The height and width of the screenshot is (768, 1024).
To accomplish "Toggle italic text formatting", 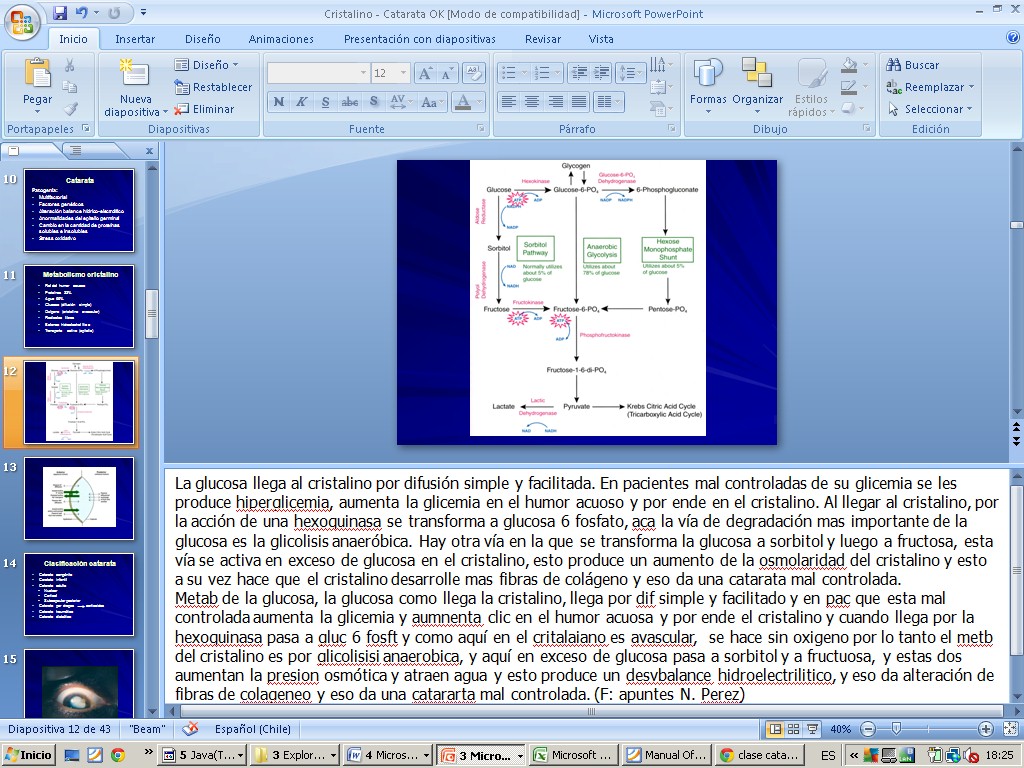I will point(302,102).
